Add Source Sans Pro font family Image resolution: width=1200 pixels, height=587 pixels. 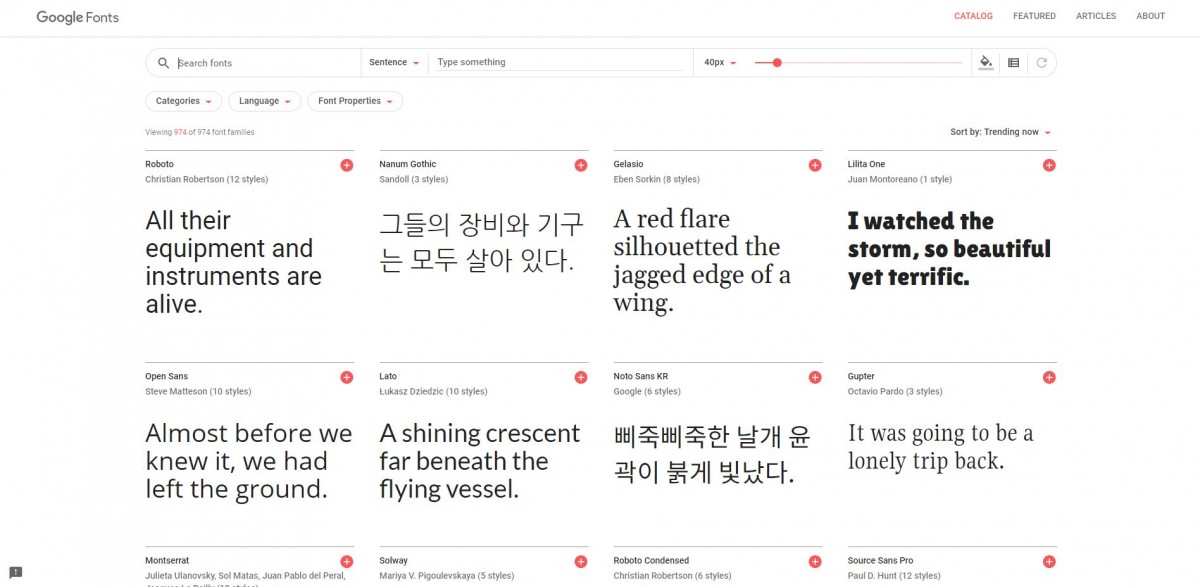[x=1049, y=562]
